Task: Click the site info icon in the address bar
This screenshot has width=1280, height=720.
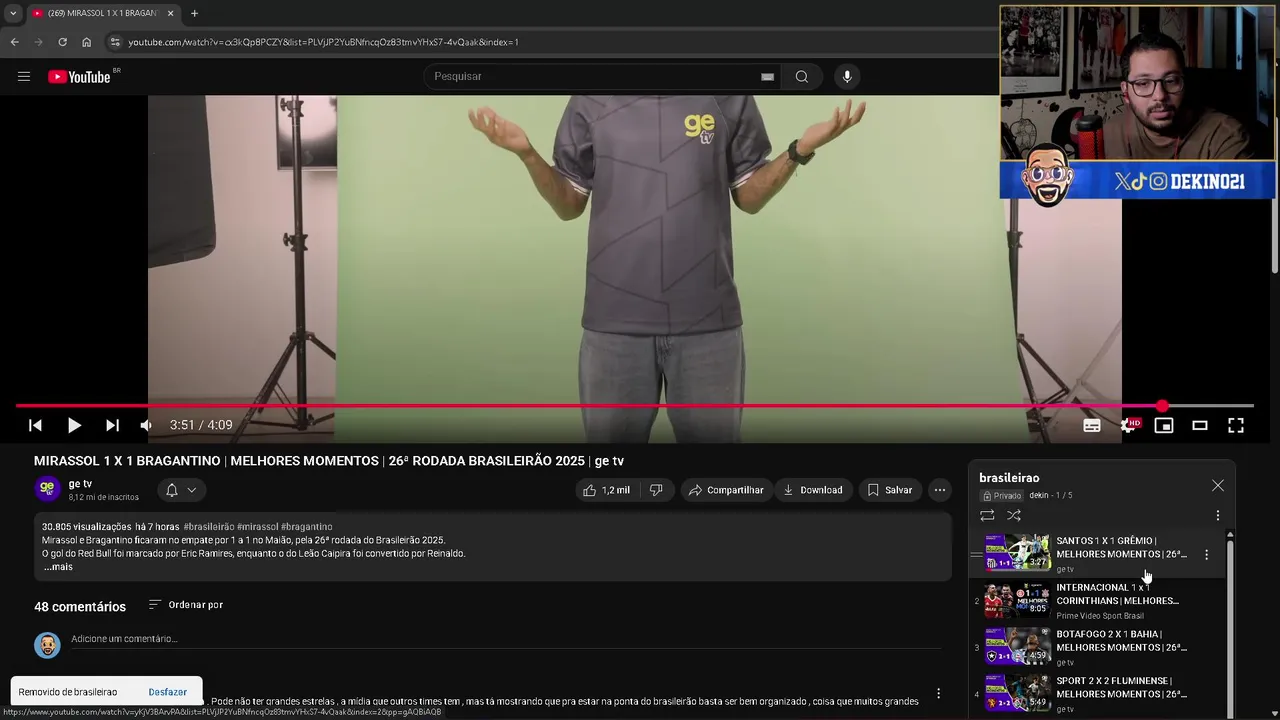Action: (115, 42)
